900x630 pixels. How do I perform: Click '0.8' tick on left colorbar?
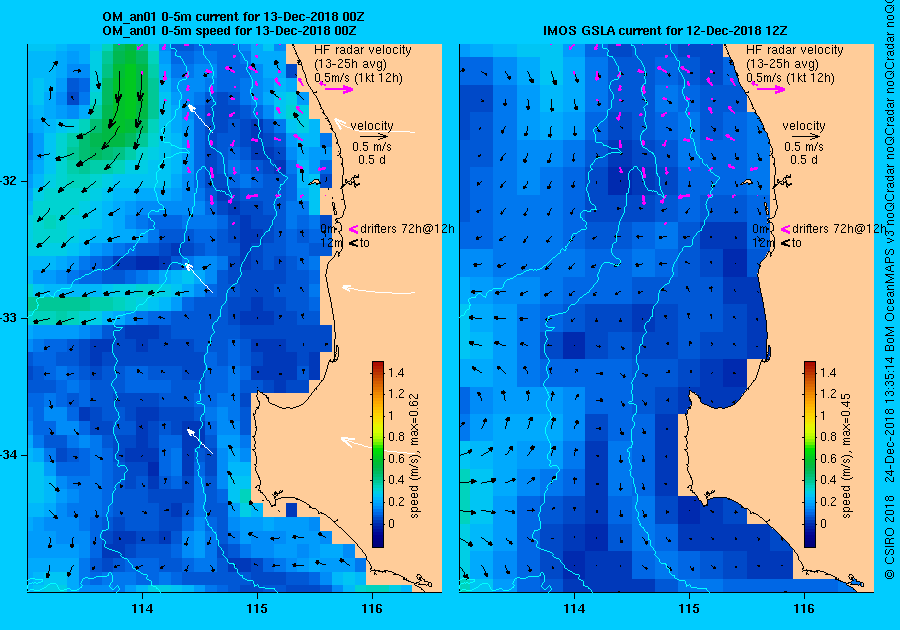point(396,437)
